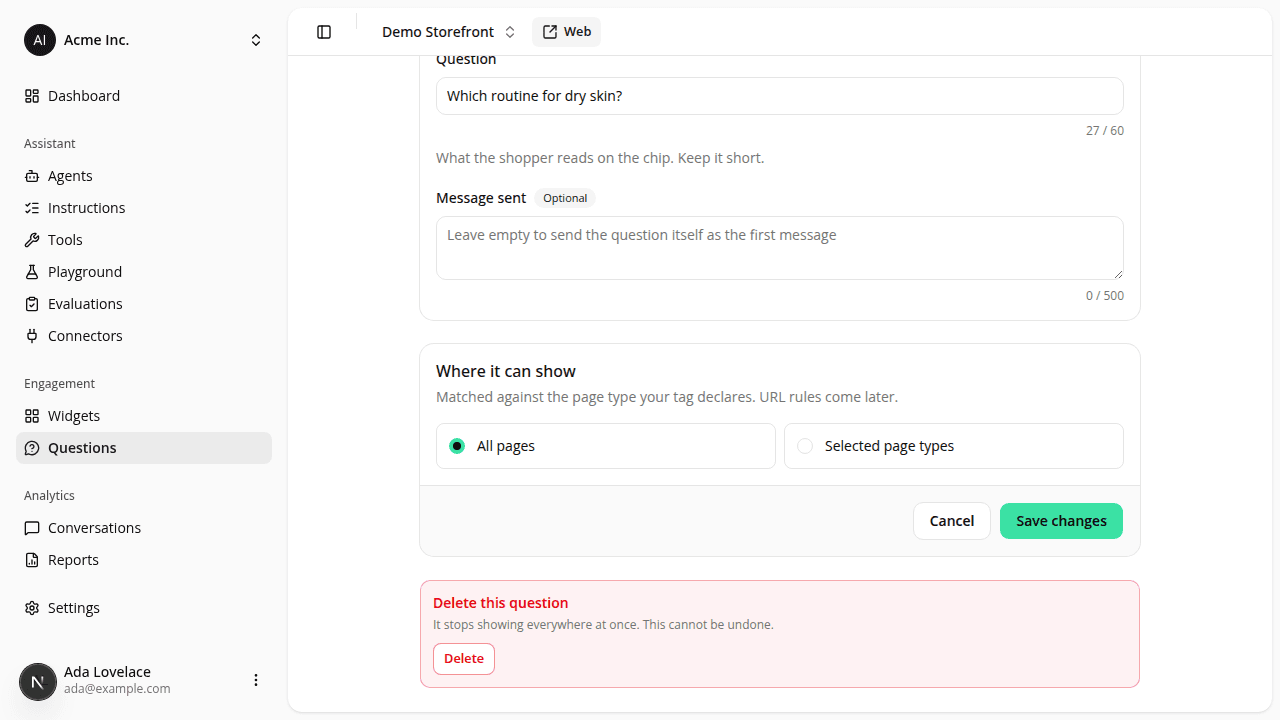Click the Save changes button
This screenshot has width=1280, height=720.
[x=1061, y=521]
